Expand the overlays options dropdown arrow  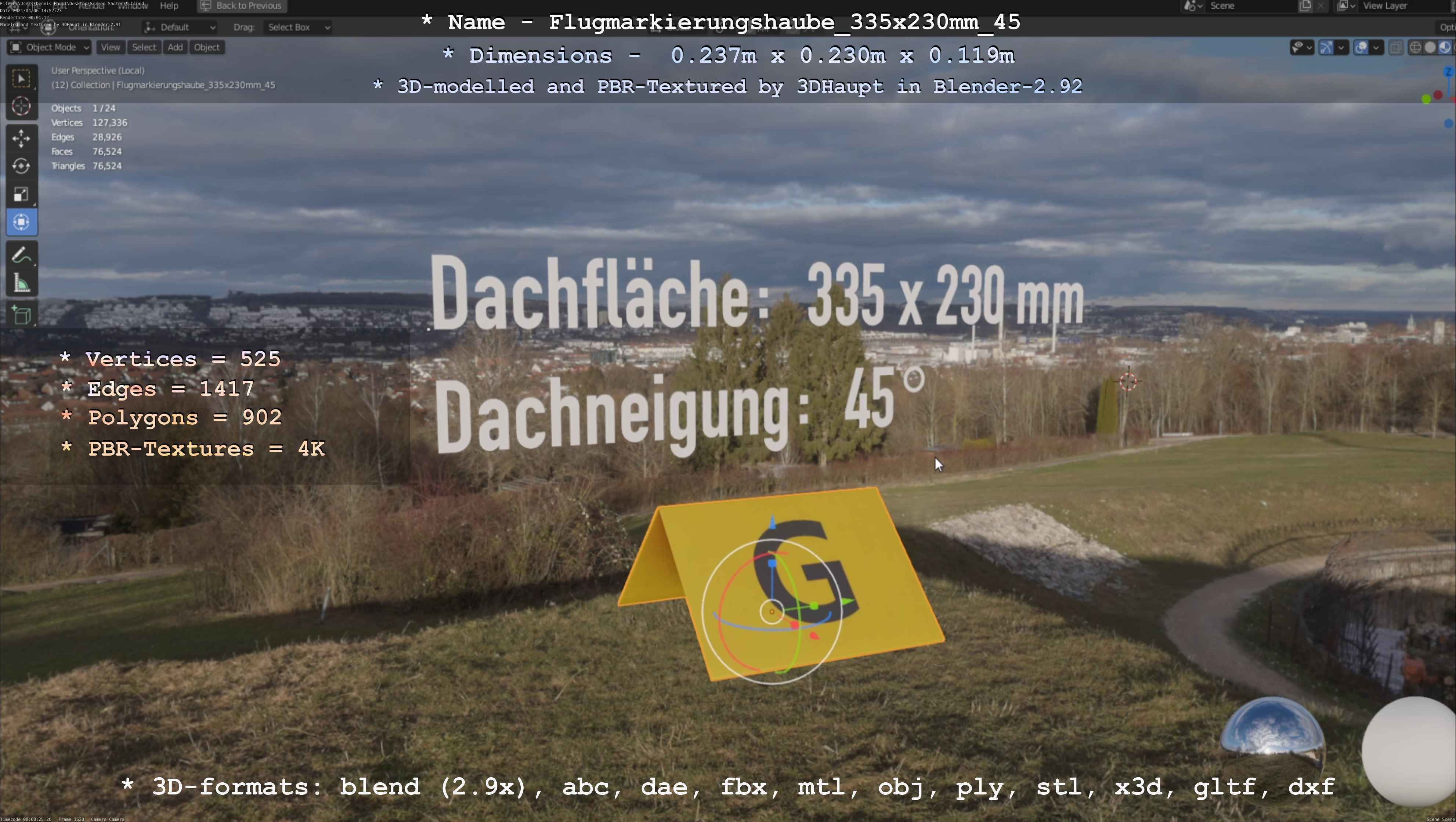click(x=1376, y=47)
